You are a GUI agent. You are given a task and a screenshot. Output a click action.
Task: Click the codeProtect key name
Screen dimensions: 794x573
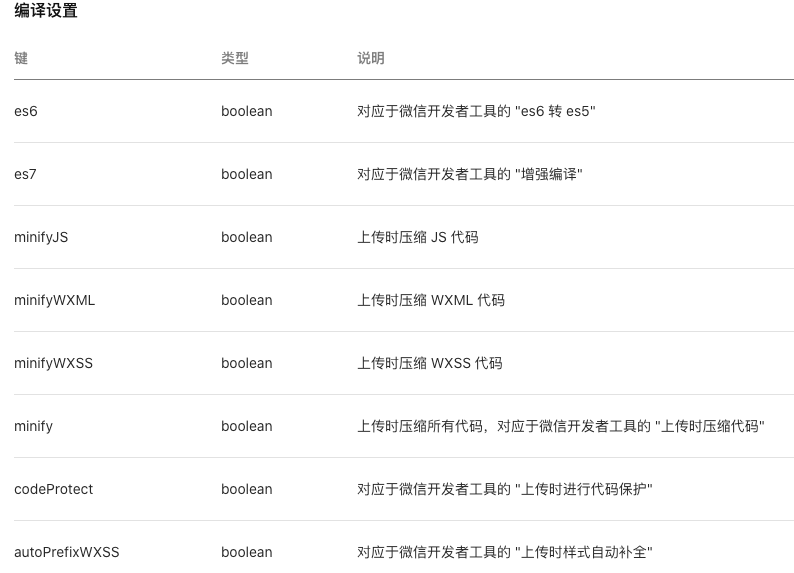coord(54,489)
